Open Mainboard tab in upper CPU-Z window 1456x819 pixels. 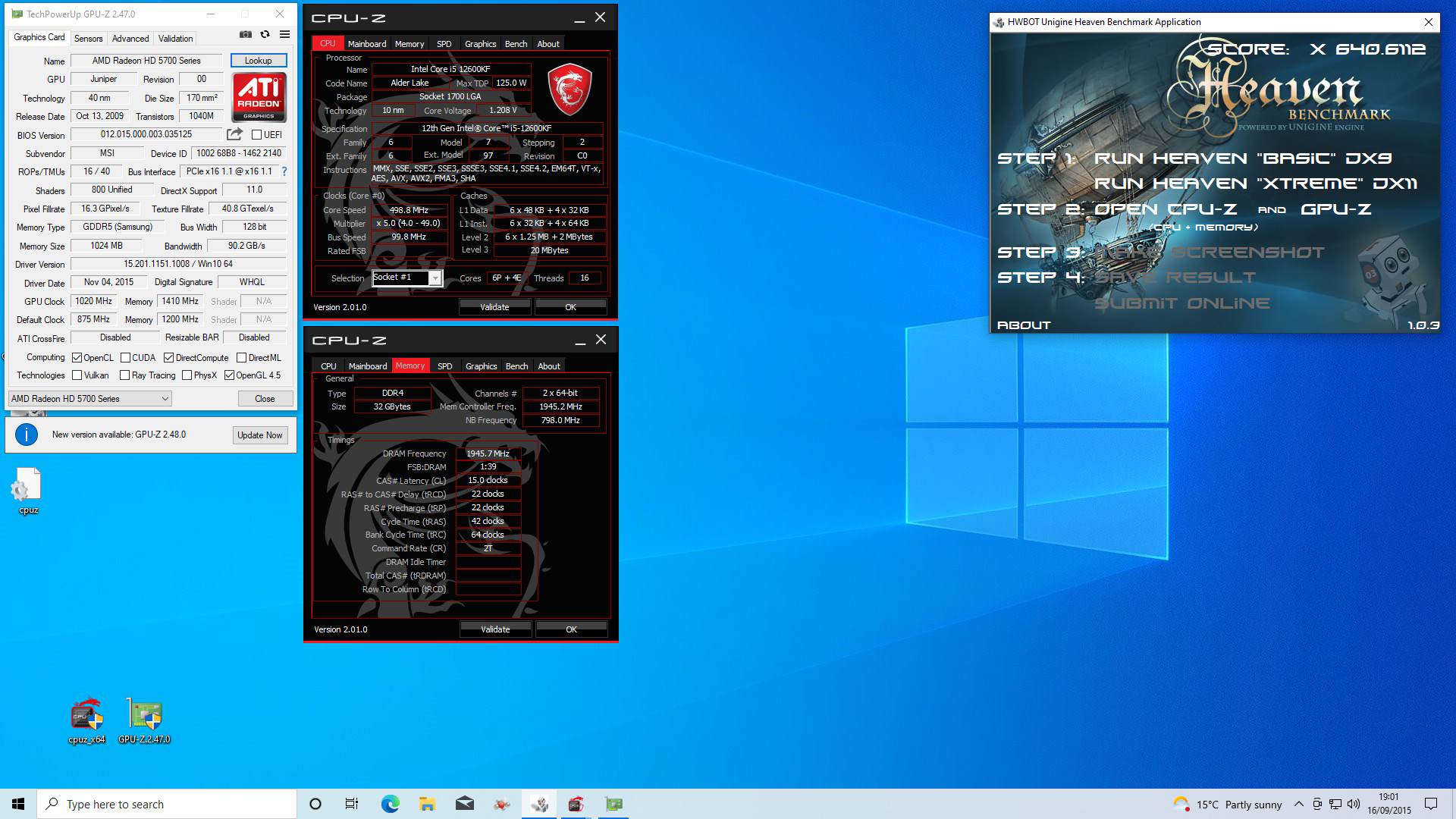[x=367, y=44]
